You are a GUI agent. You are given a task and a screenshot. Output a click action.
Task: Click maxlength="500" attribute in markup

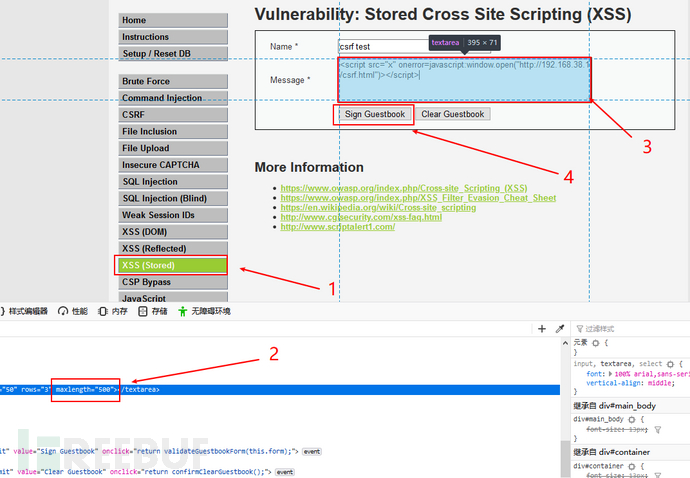[84, 390]
